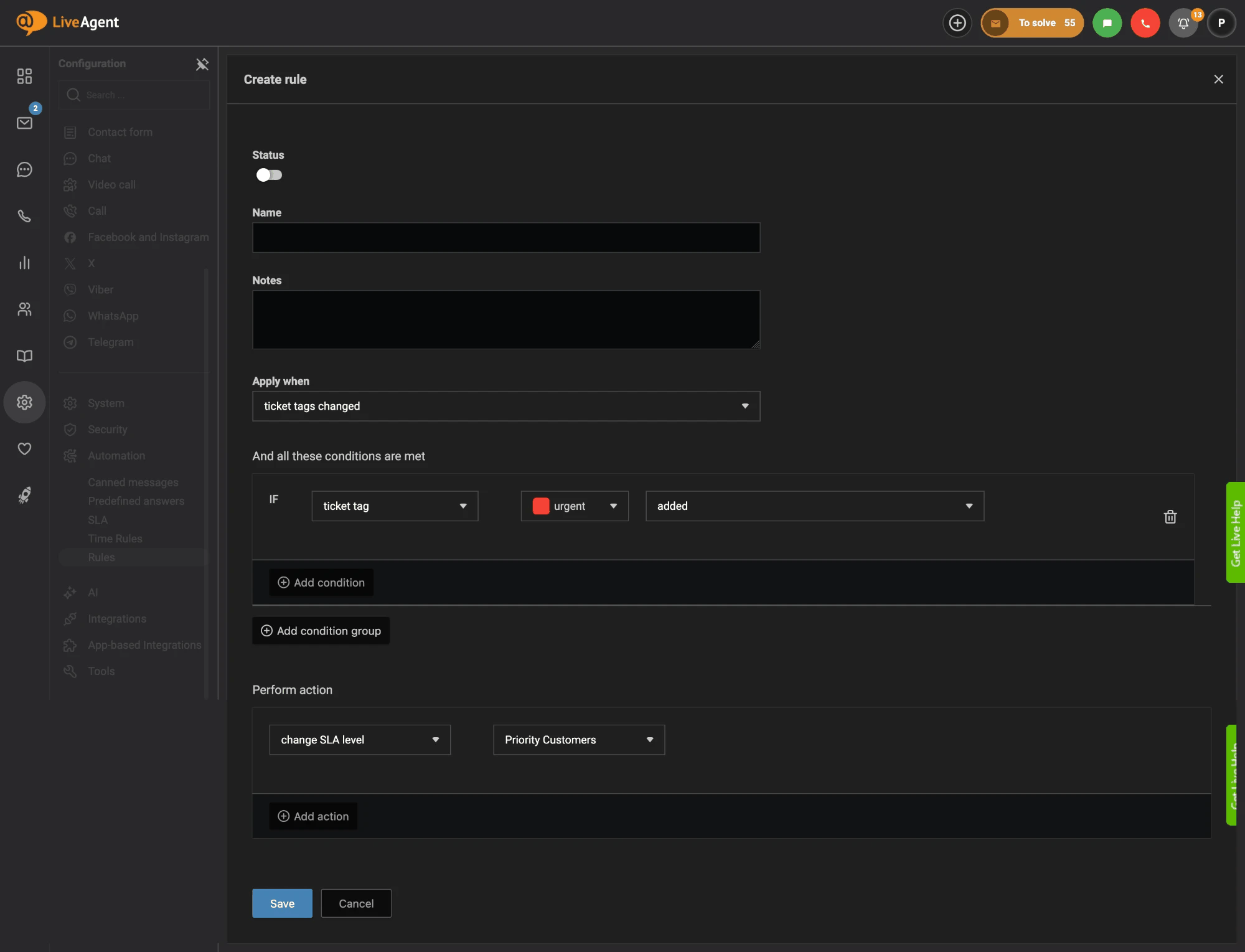Image resolution: width=1245 pixels, height=952 pixels.
Task: Click the red phone status button
Action: [x=1145, y=23]
